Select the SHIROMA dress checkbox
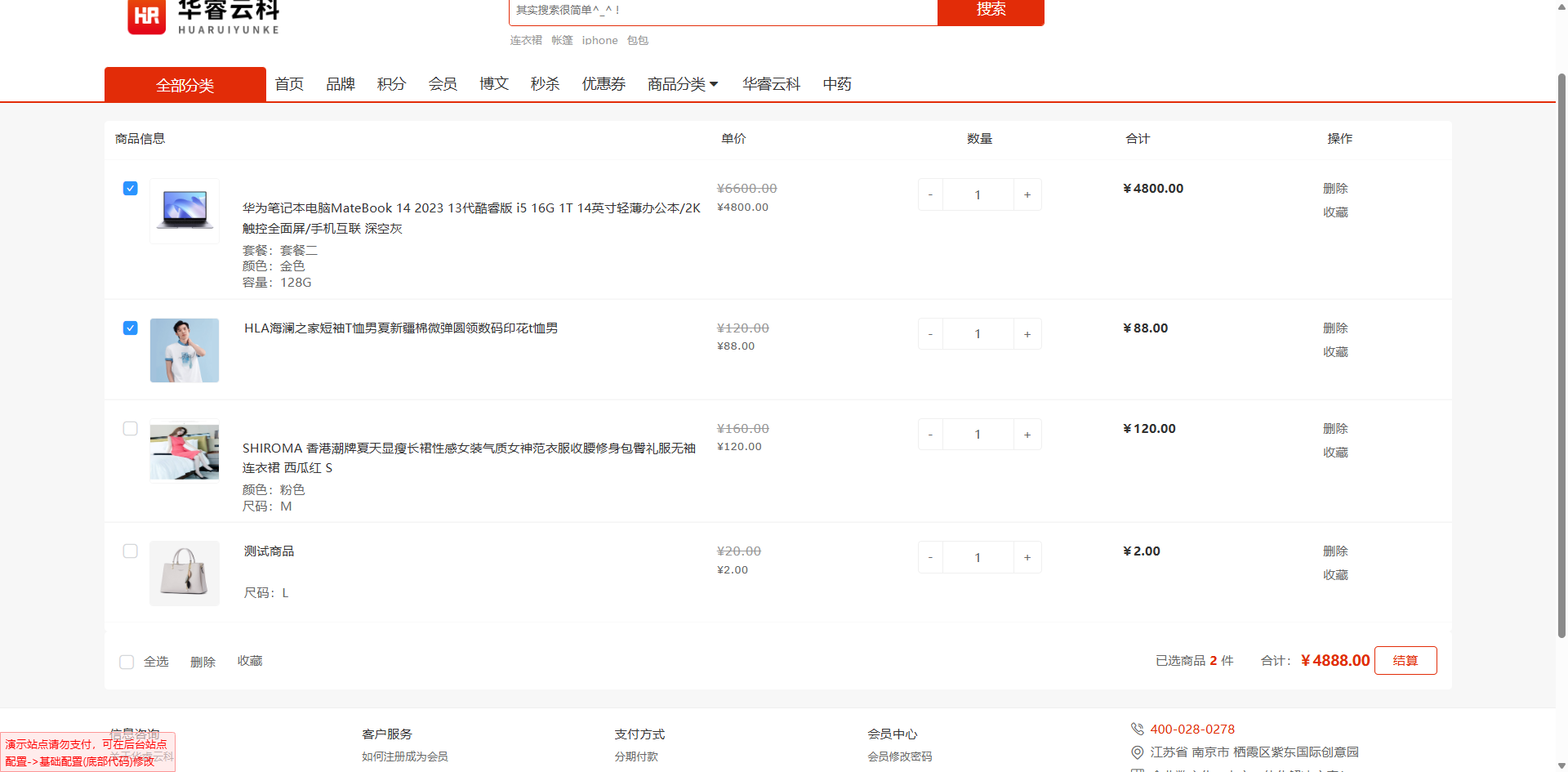Viewport: 1568px width, 772px height. pos(131,429)
